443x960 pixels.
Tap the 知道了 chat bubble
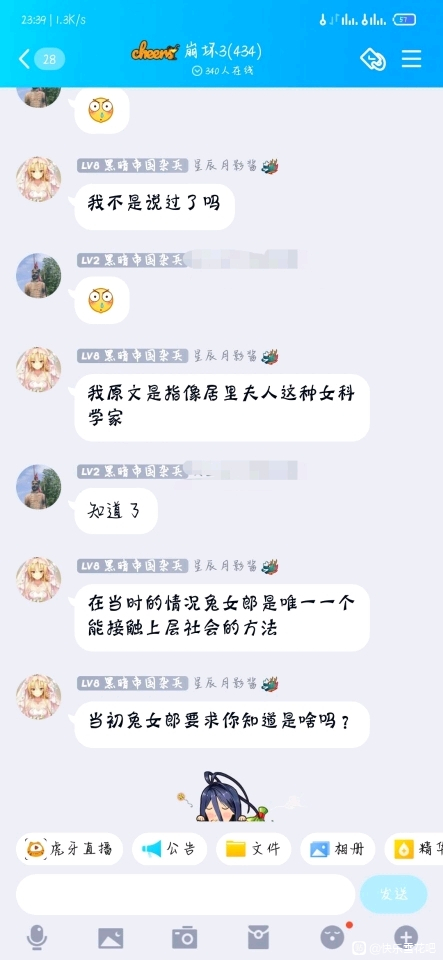(116, 511)
